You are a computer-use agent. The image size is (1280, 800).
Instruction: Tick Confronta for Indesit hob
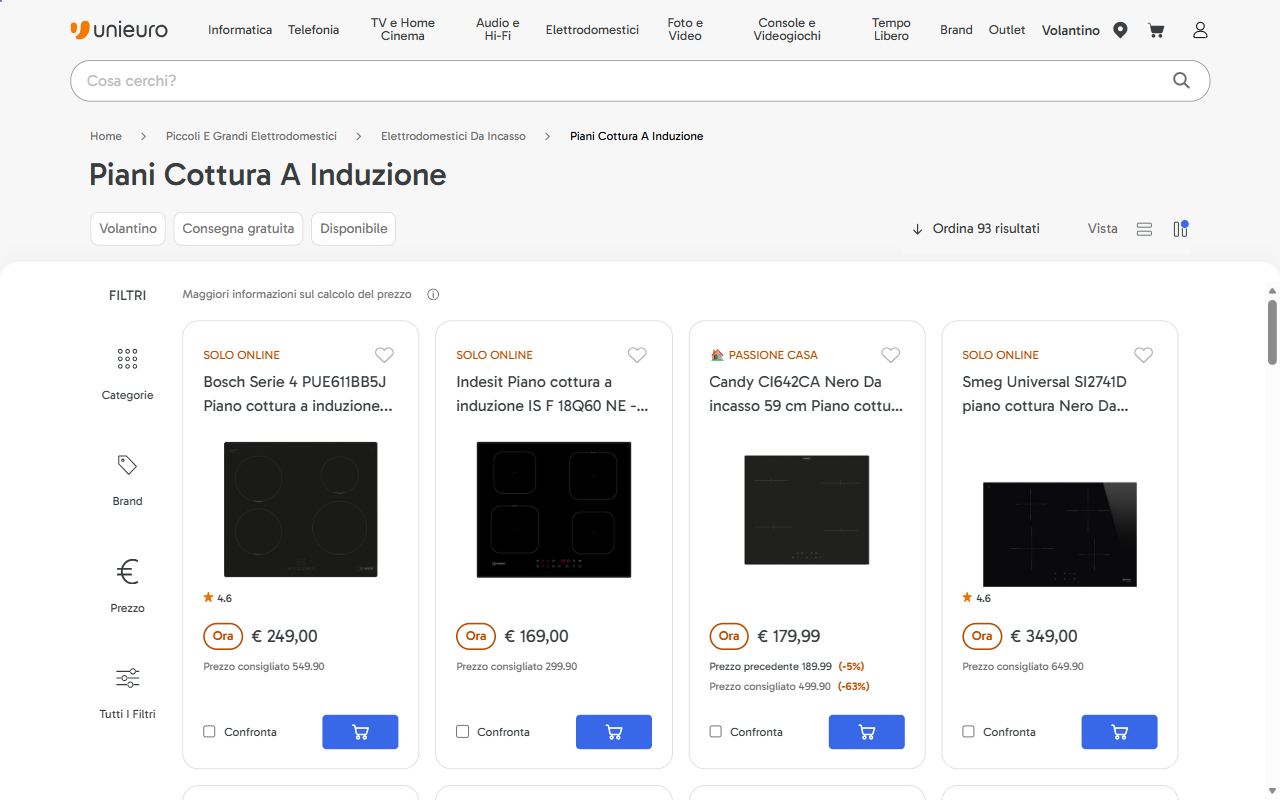click(x=462, y=732)
